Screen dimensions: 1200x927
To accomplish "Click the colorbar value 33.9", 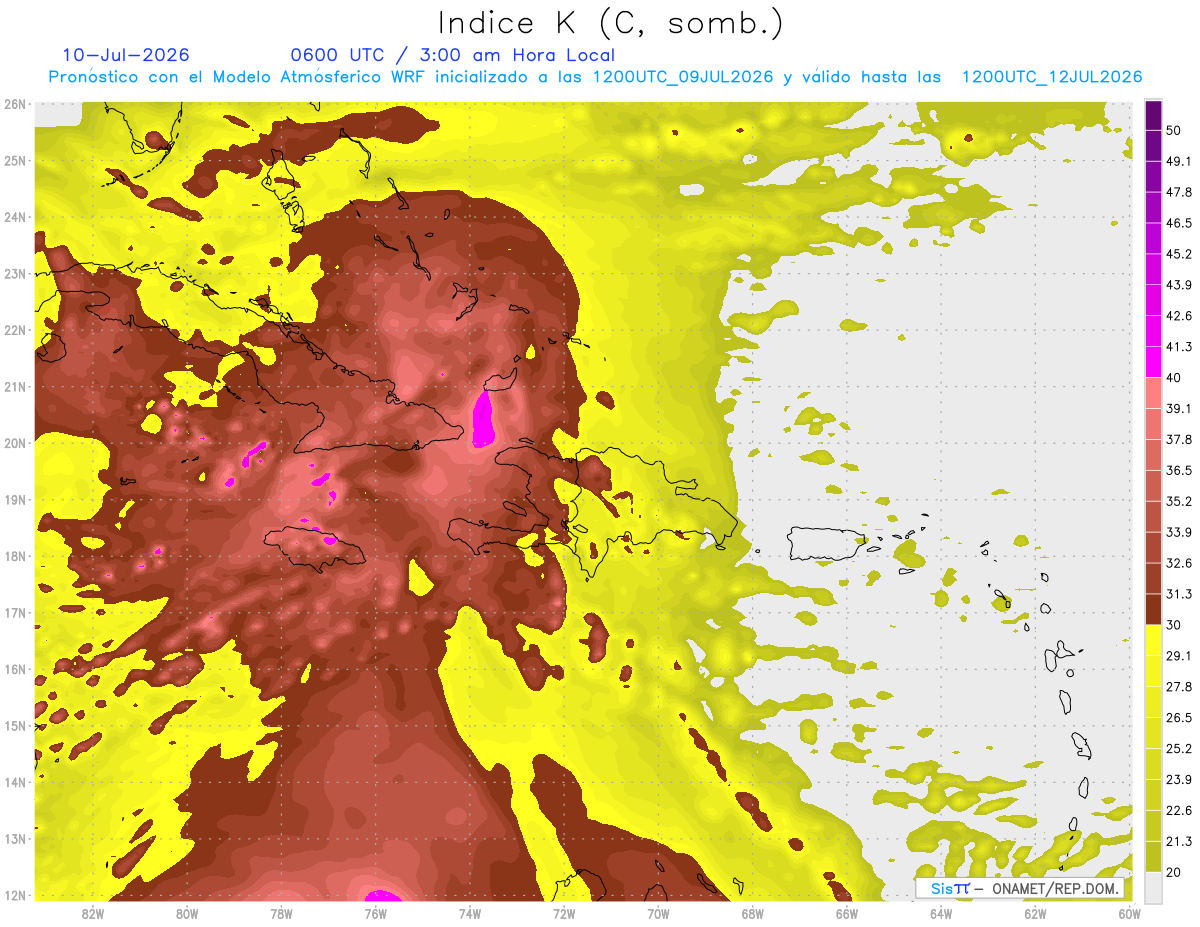I will click(x=1180, y=532).
